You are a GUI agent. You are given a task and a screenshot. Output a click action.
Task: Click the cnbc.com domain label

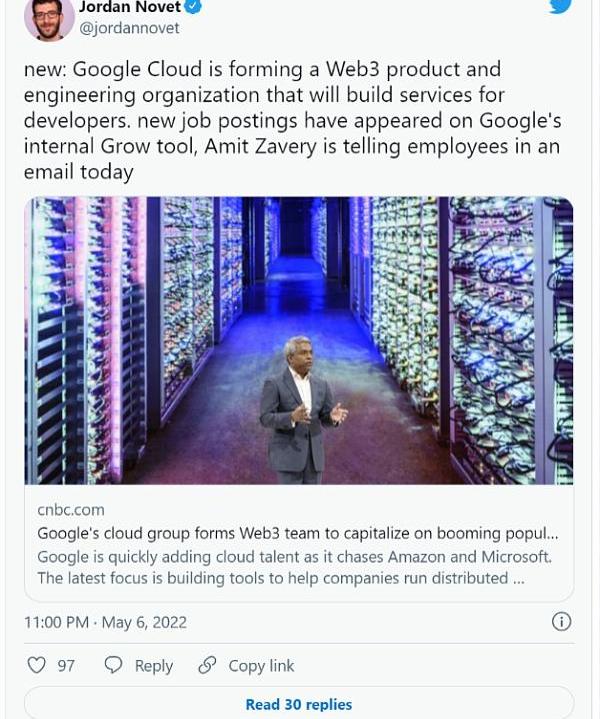pyautogui.click(x=71, y=510)
